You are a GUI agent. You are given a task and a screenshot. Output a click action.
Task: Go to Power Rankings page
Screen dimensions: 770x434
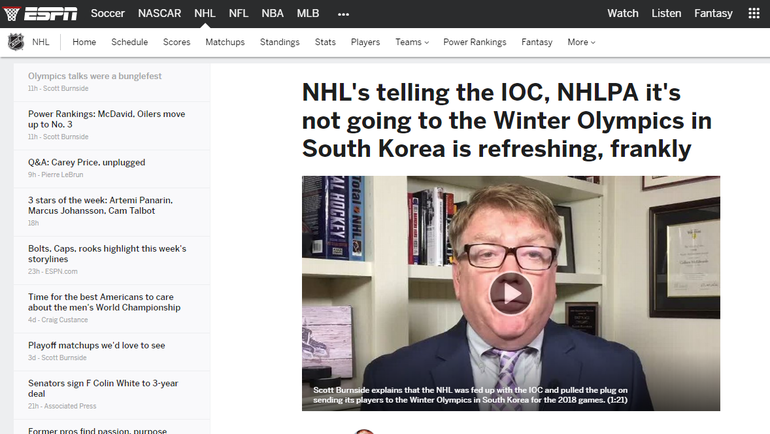click(474, 43)
